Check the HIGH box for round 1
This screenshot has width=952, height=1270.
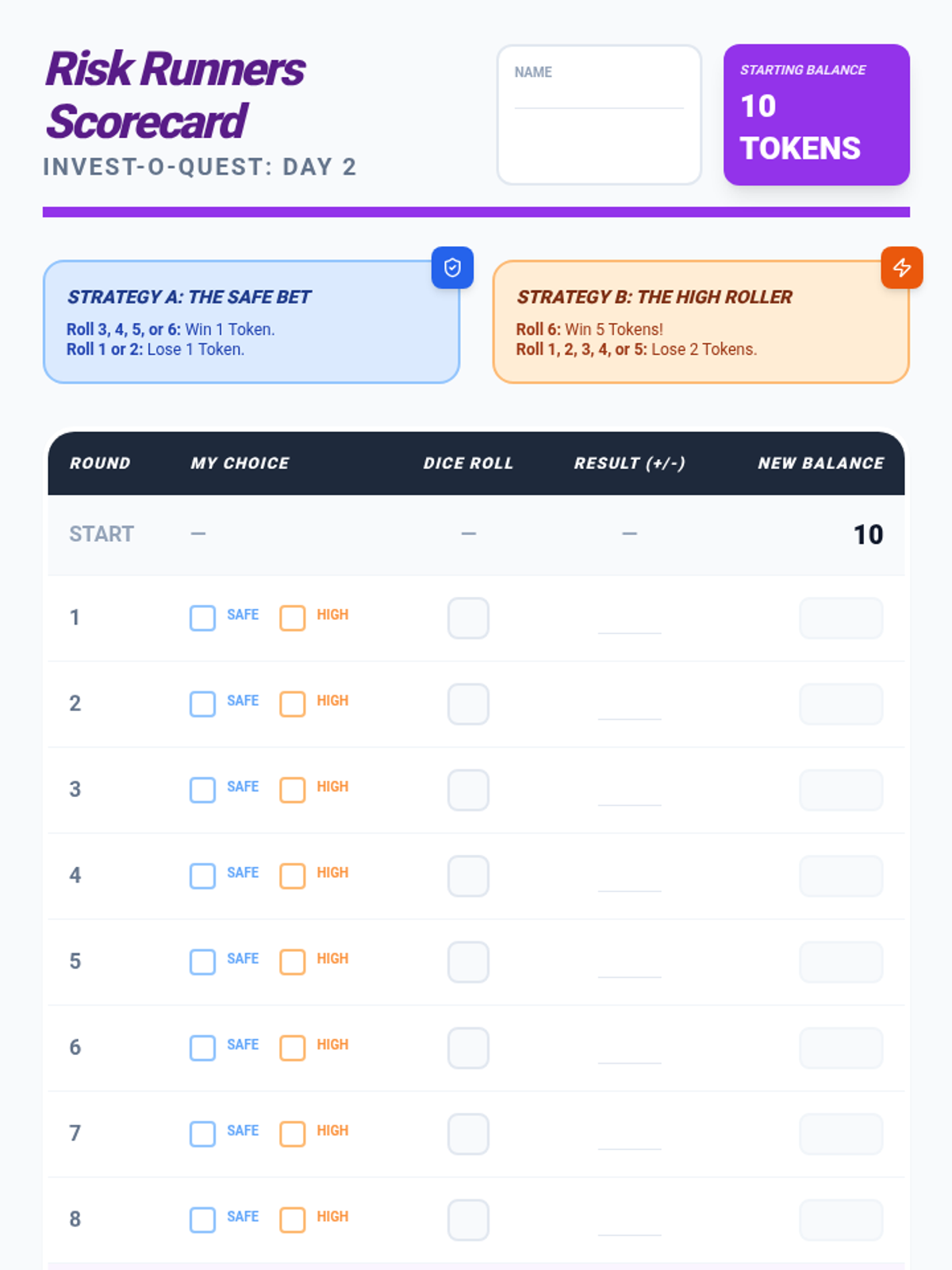click(292, 618)
